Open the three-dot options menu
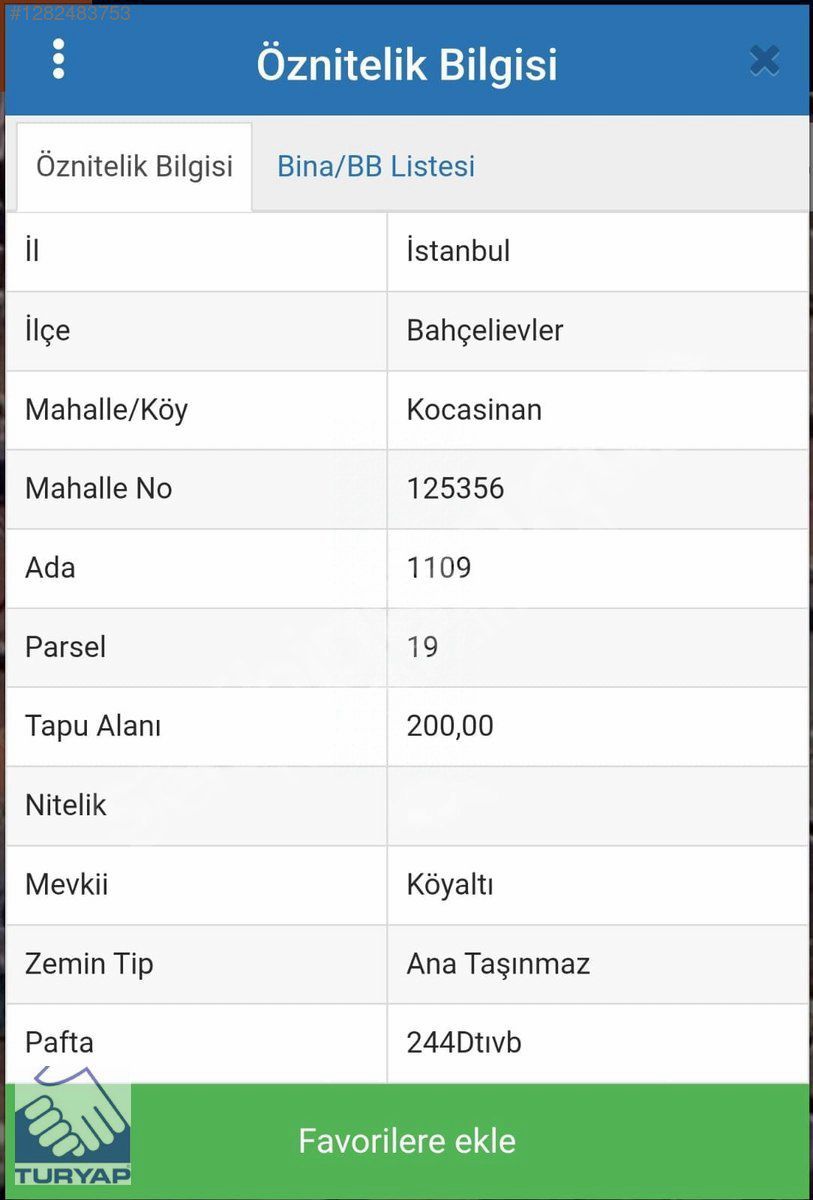Image resolution: width=813 pixels, height=1200 pixels. [x=58, y=61]
